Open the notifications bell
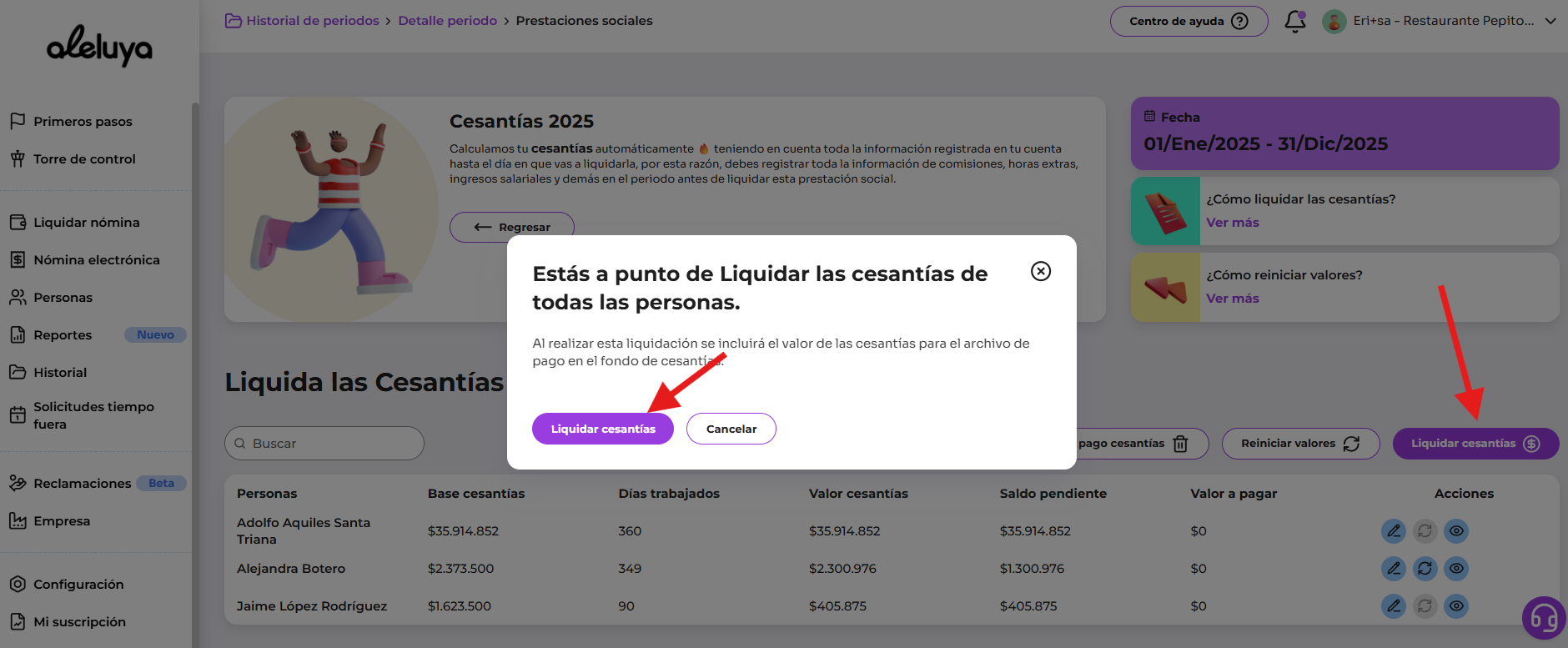Screen dimensions: 1568x648 1294,21
